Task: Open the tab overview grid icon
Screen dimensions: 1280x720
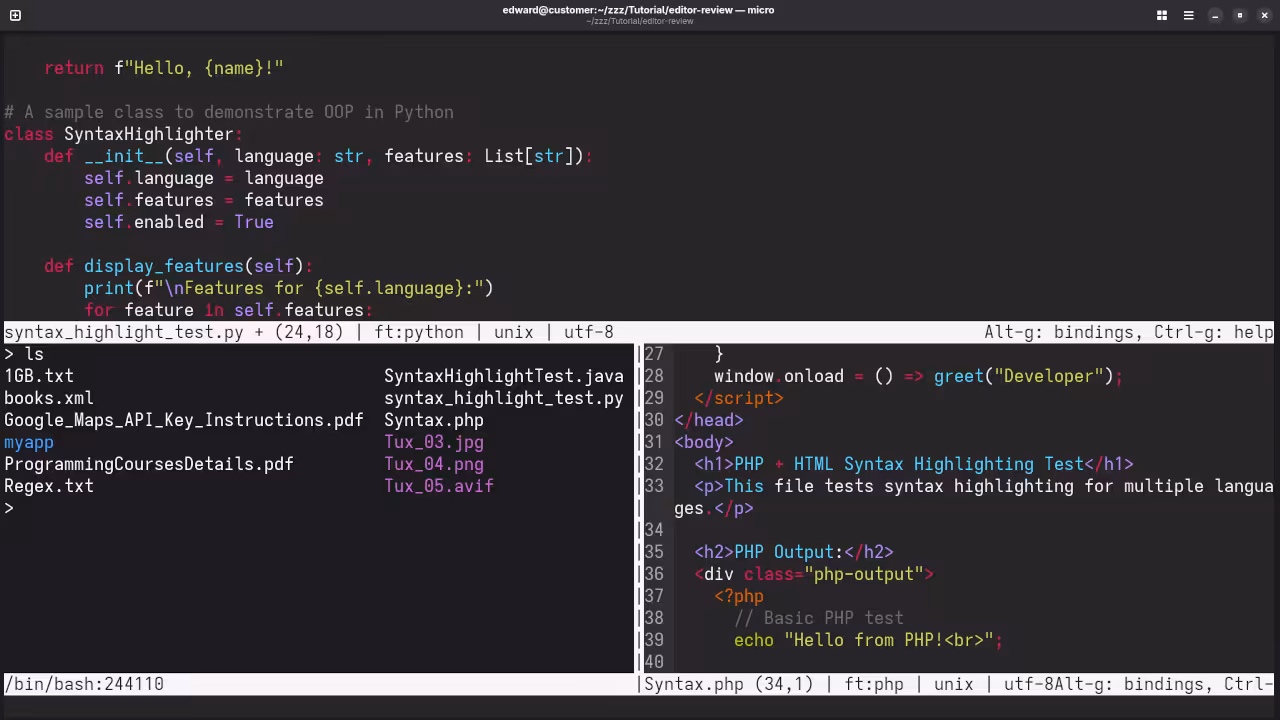Action: point(1162,15)
